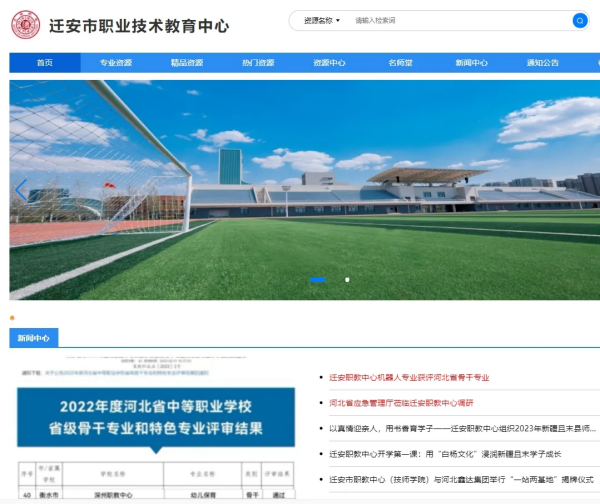
Task: Open the 资源名称 search type dropdown
Action: 321,20
